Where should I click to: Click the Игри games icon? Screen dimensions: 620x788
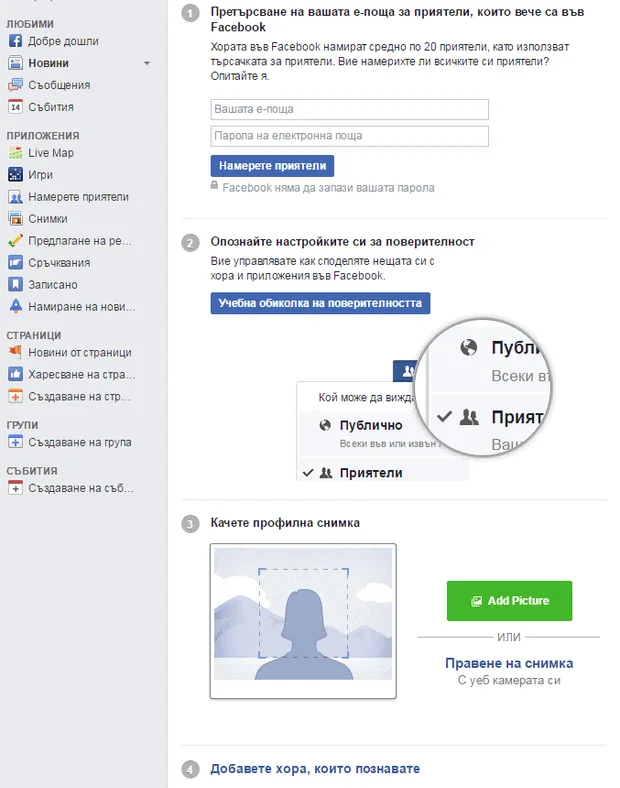[16, 175]
